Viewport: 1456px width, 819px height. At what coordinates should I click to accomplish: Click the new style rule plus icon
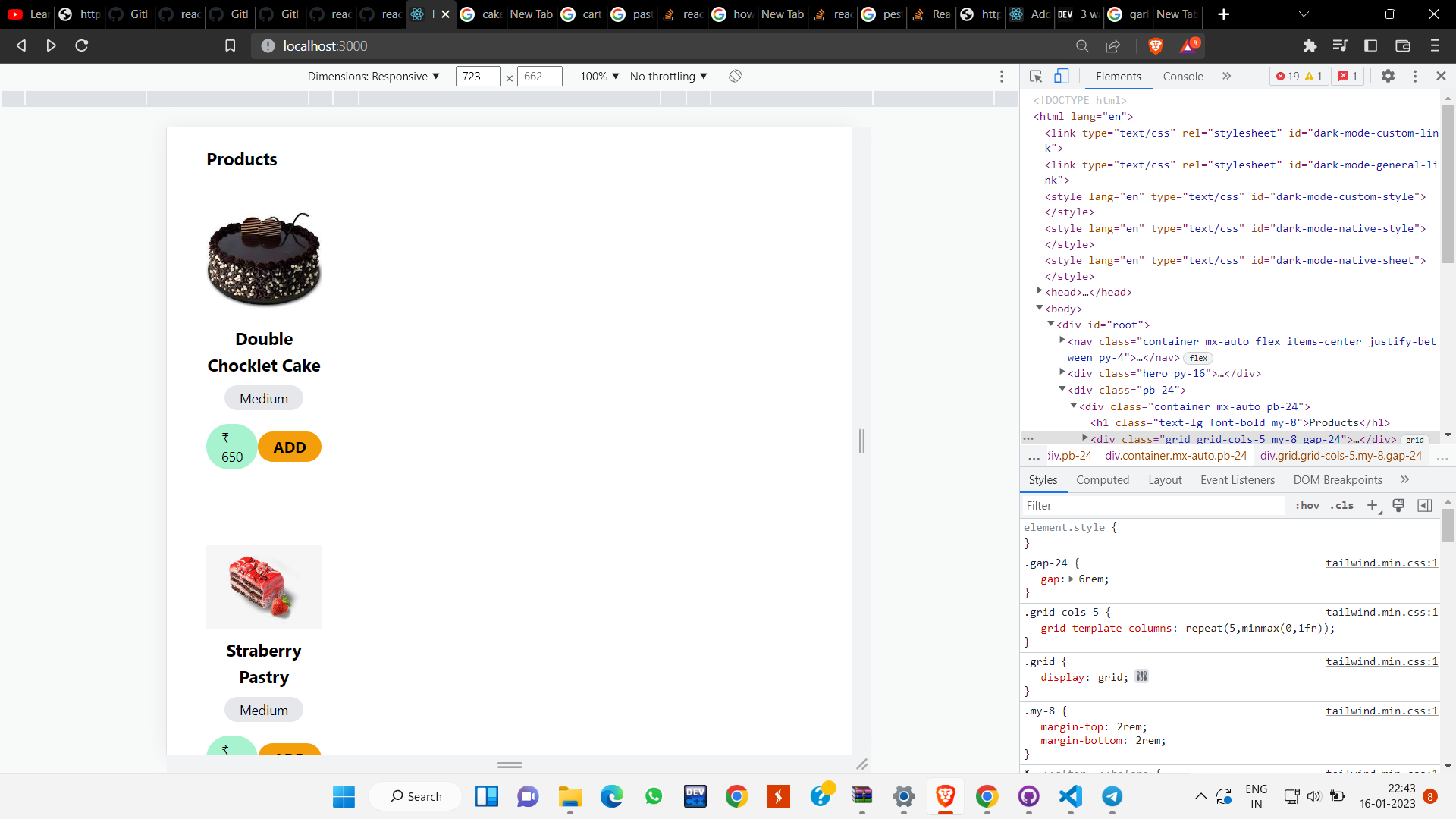tap(1373, 506)
